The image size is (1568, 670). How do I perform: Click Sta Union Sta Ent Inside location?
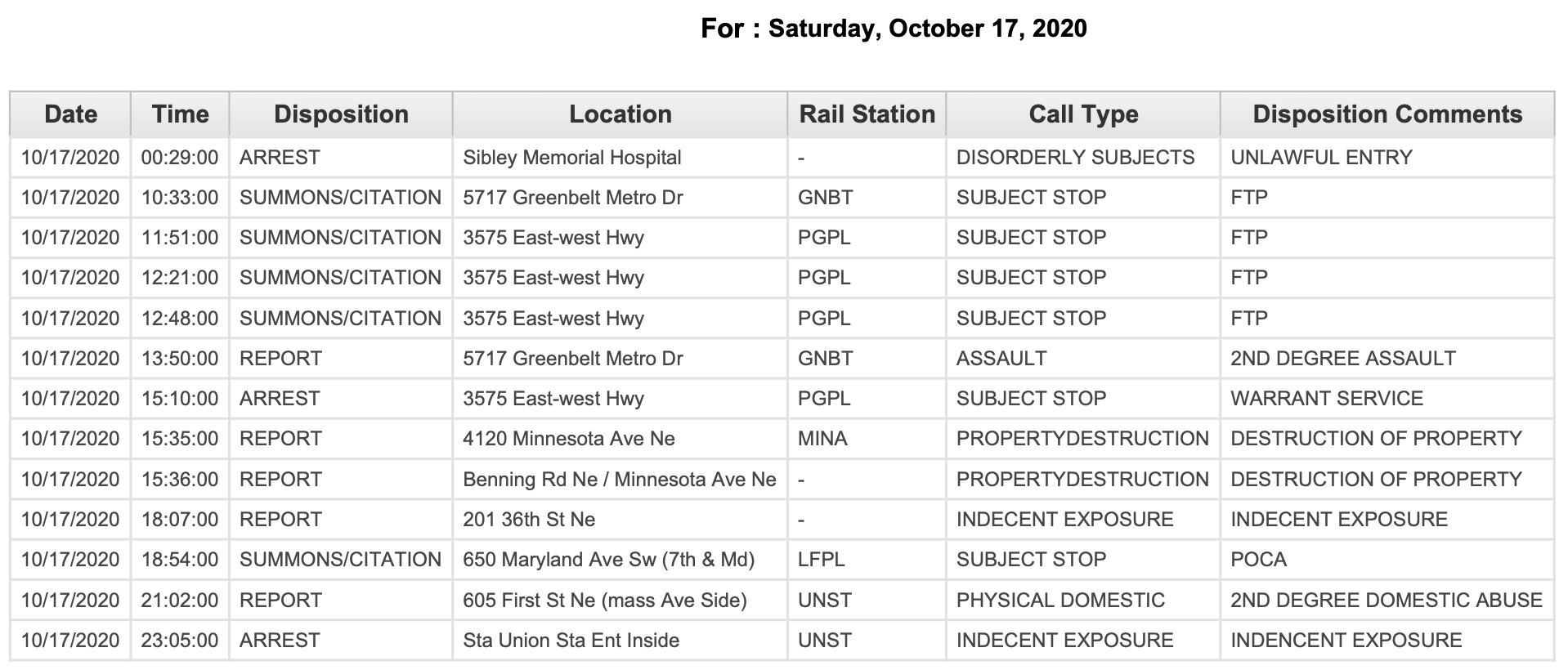[x=571, y=641]
